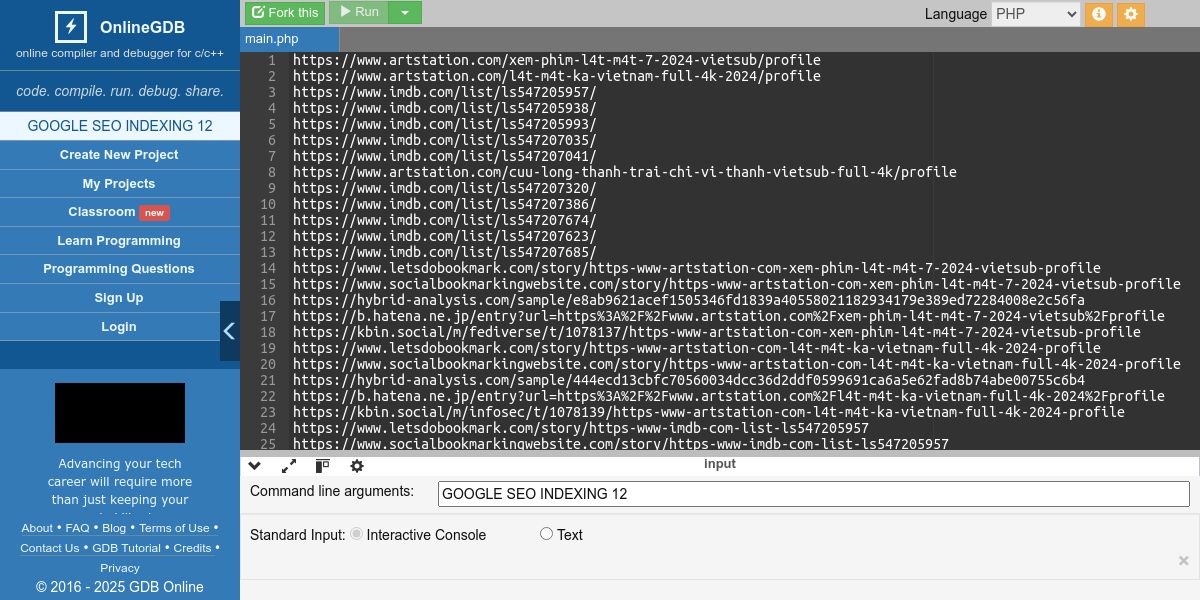Open My Projects in the sidebar
The height and width of the screenshot is (600, 1200).
[119, 184]
